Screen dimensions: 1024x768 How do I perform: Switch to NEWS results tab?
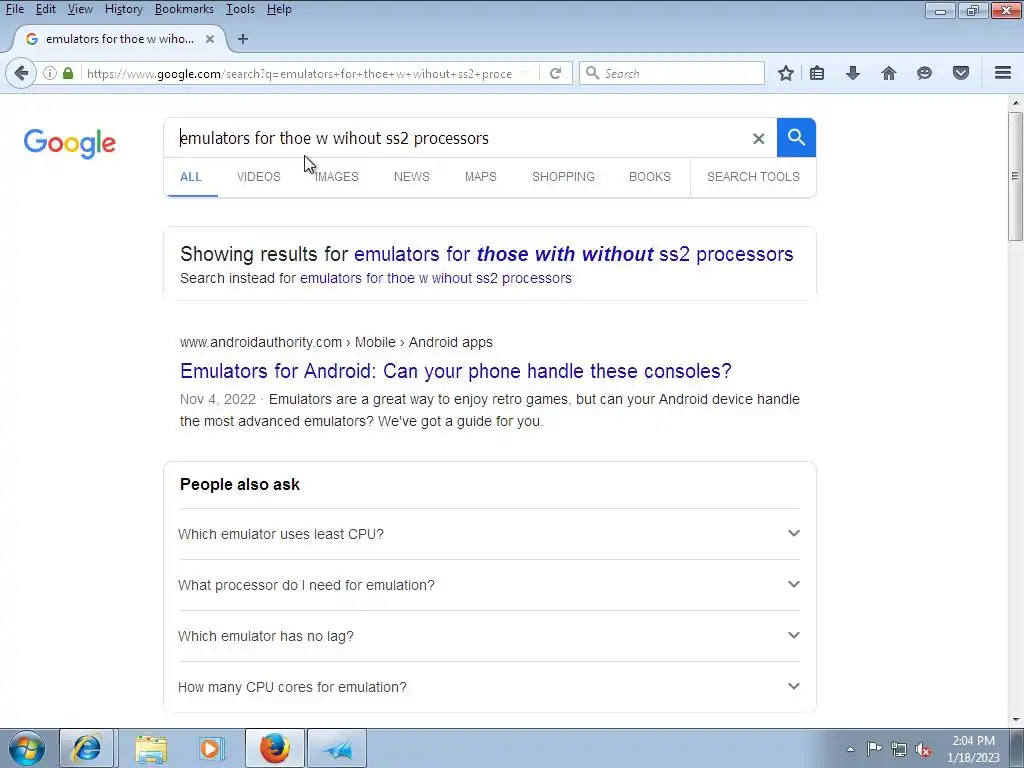411,177
